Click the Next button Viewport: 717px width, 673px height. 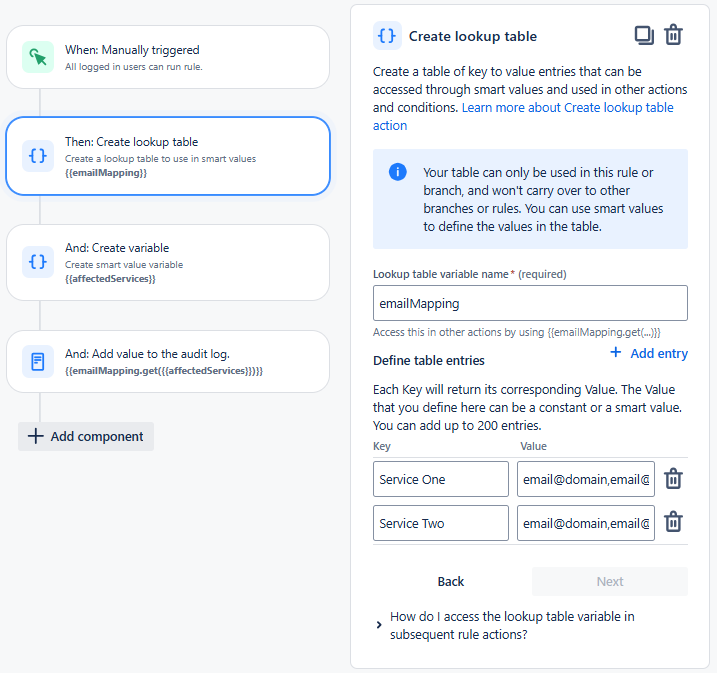(x=610, y=582)
